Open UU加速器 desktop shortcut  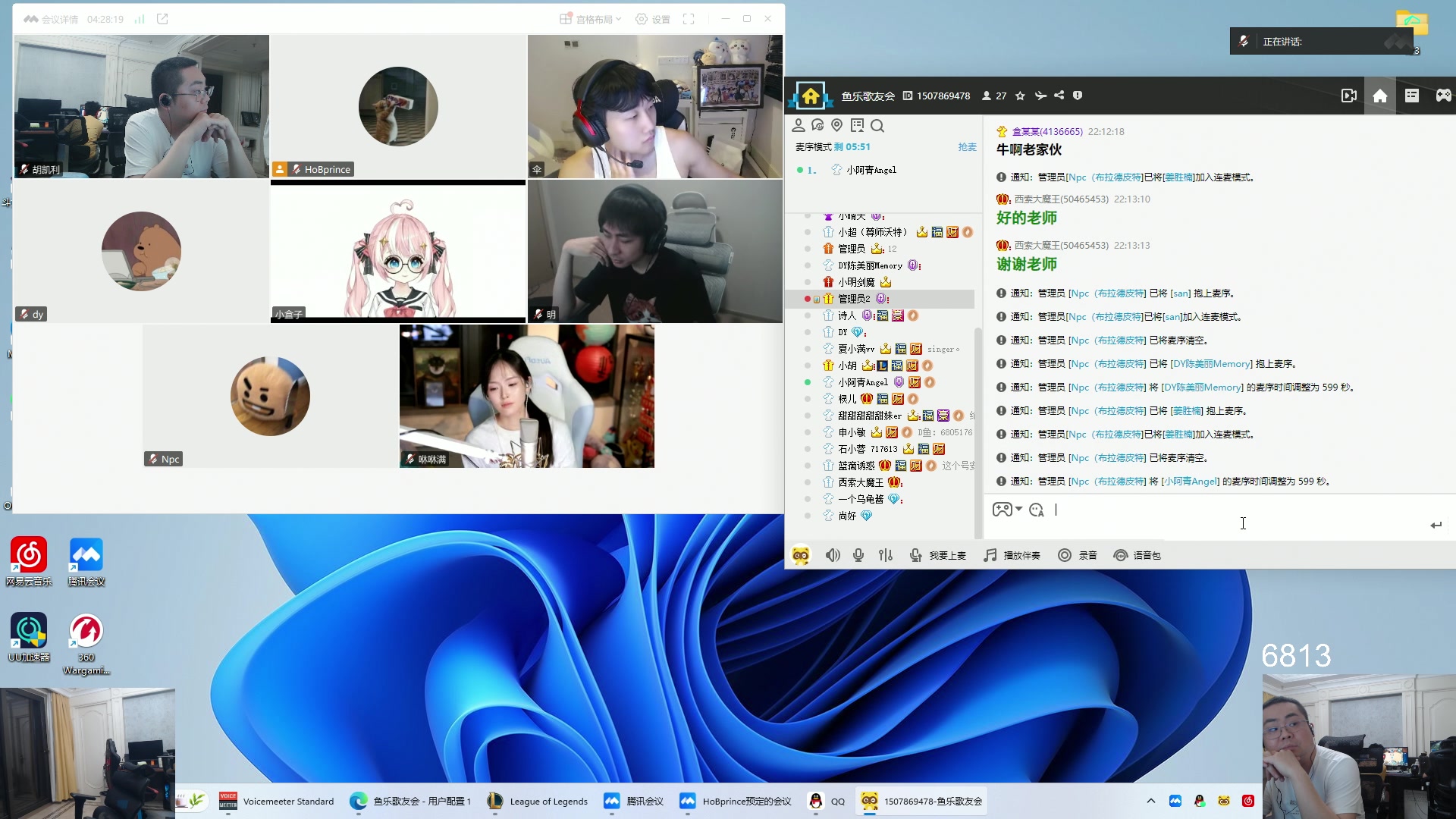tap(29, 637)
